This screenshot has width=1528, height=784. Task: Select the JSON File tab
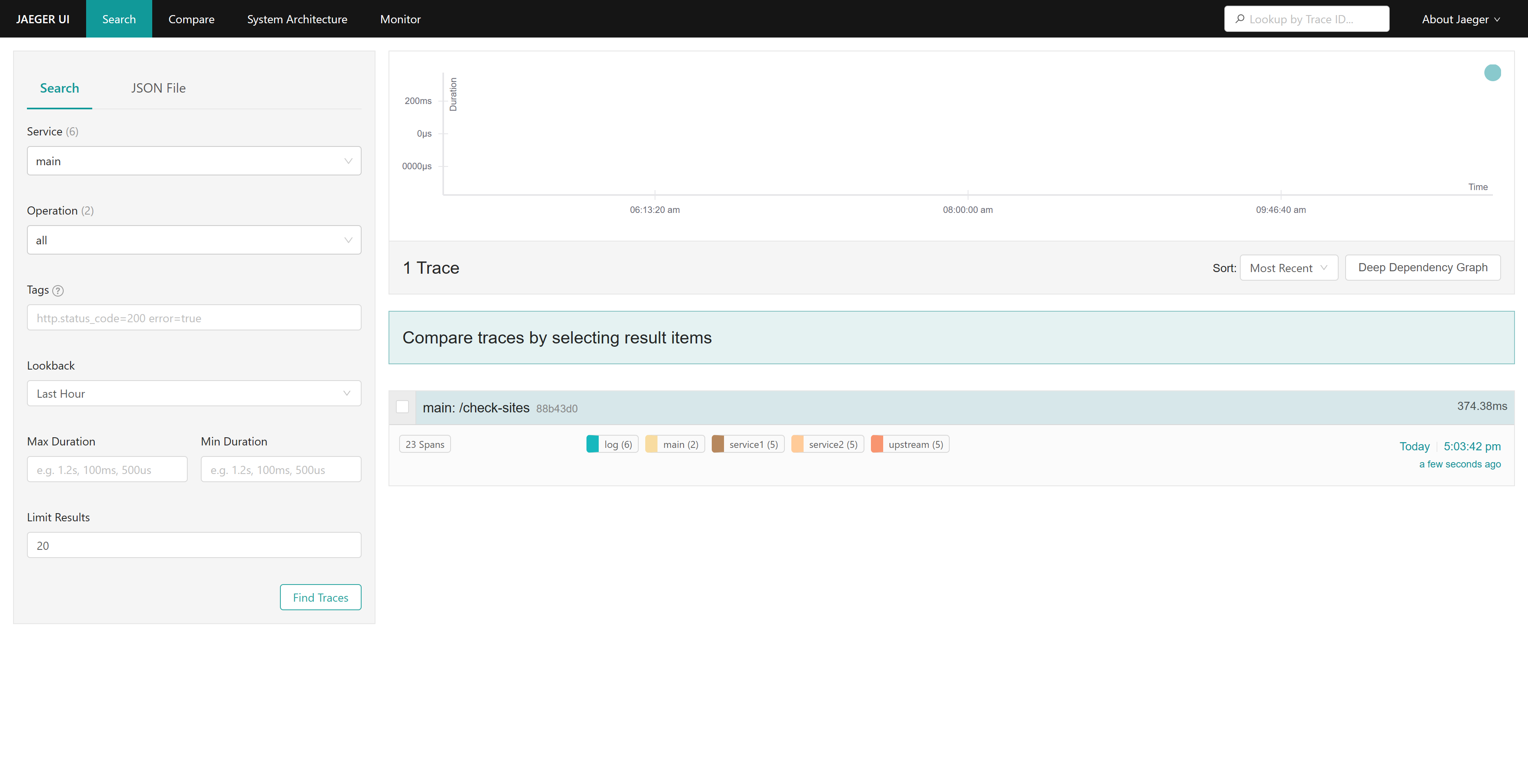pos(158,88)
